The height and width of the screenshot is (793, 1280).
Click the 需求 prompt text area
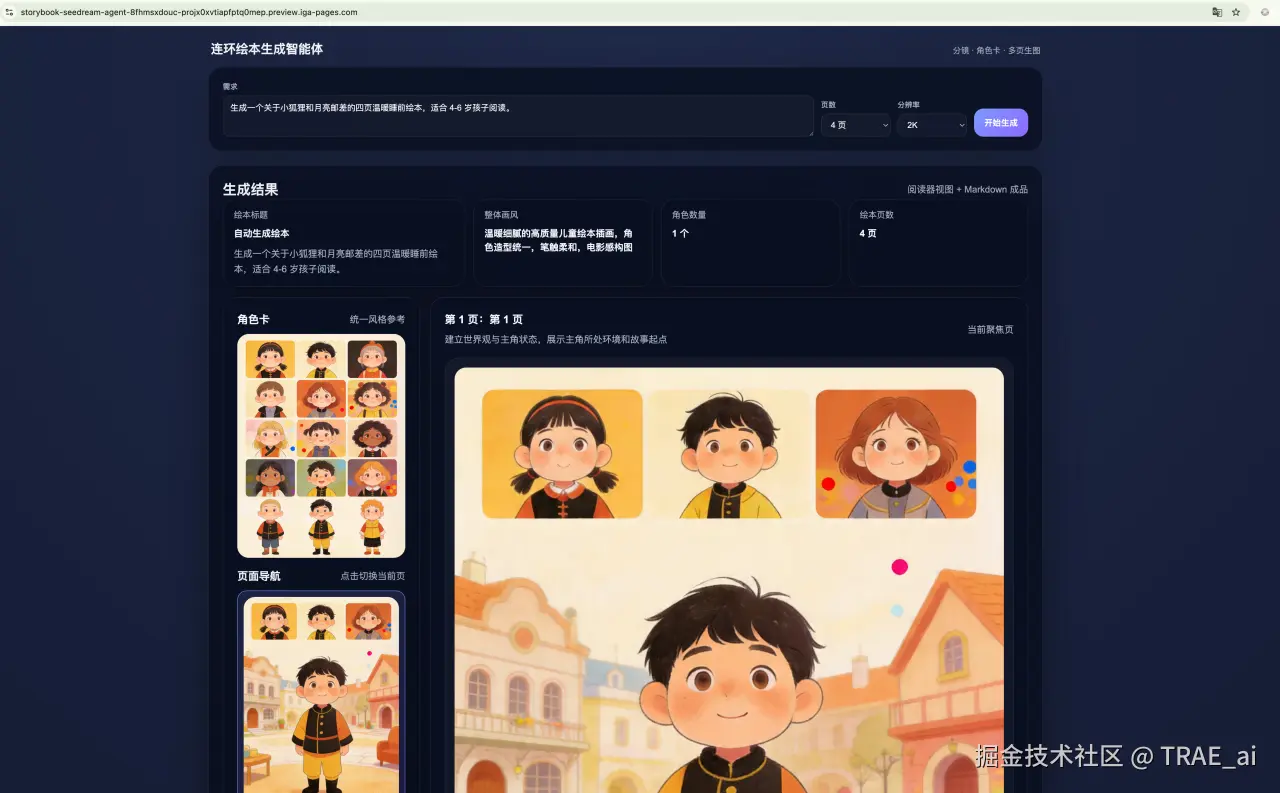tap(518, 116)
